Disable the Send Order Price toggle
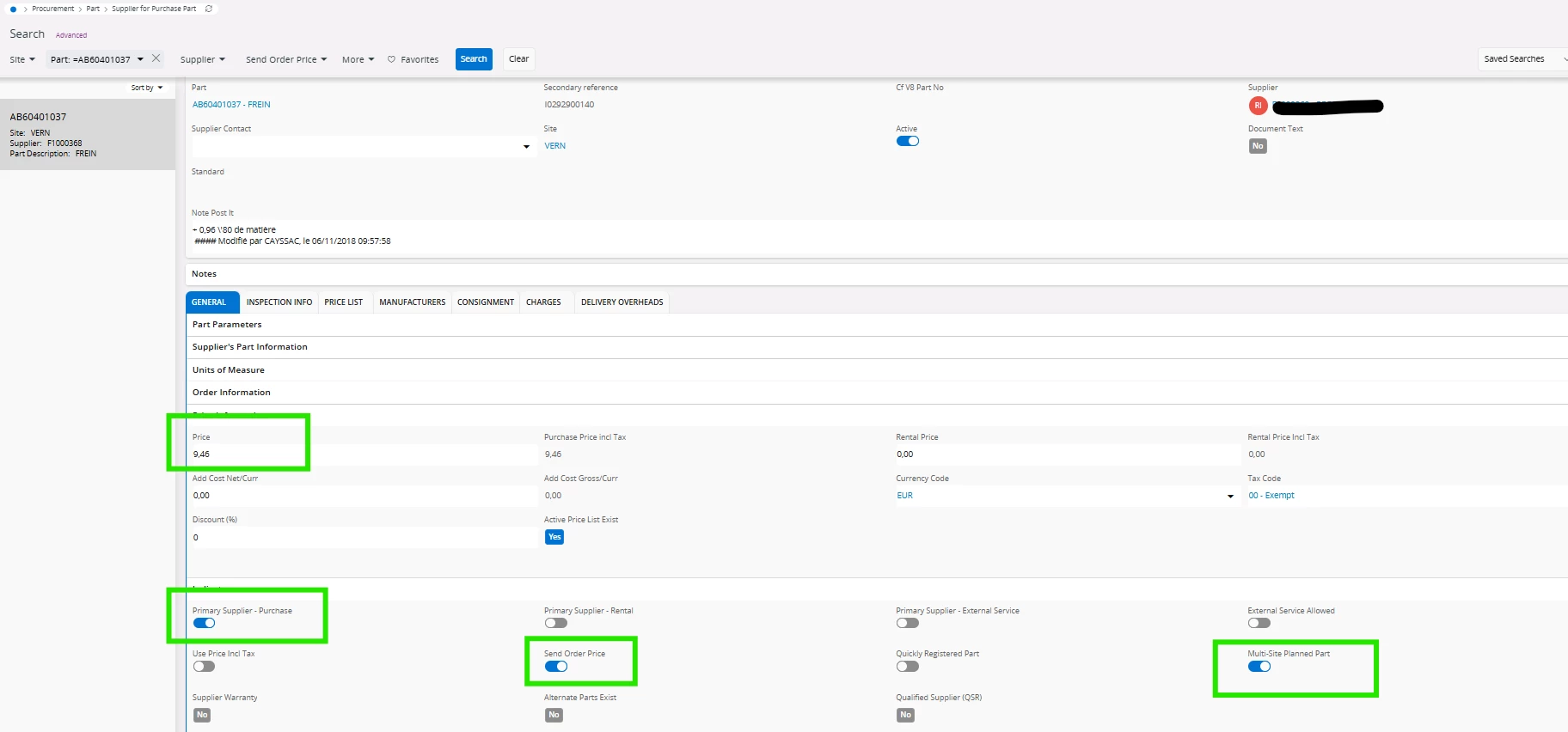The height and width of the screenshot is (732, 1568). tap(556, 667)
